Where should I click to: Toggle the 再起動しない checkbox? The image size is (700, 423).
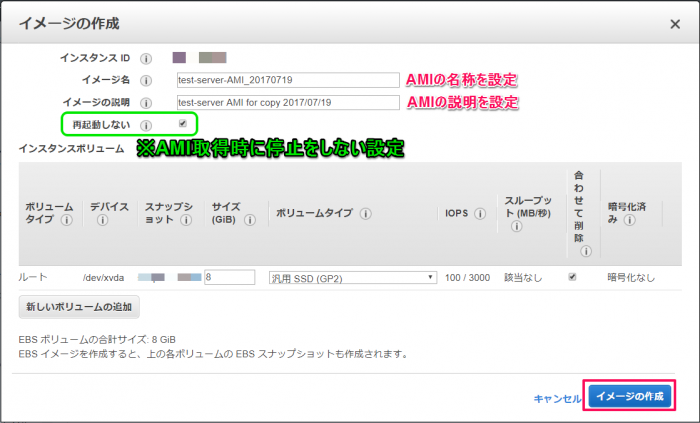pyautogui.click(x=183, y=124)
